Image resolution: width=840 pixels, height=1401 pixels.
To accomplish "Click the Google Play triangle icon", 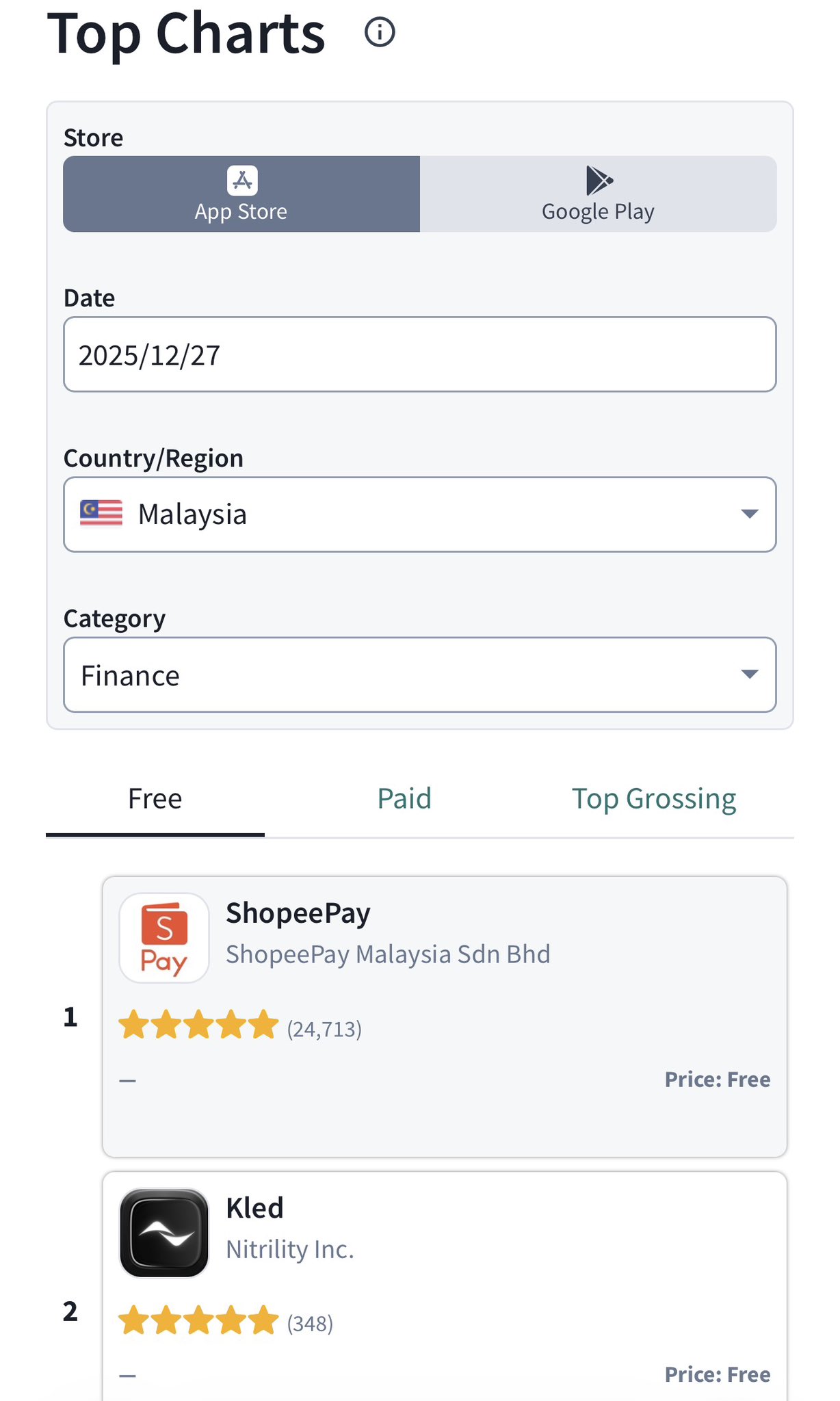I will click(599, 181).
